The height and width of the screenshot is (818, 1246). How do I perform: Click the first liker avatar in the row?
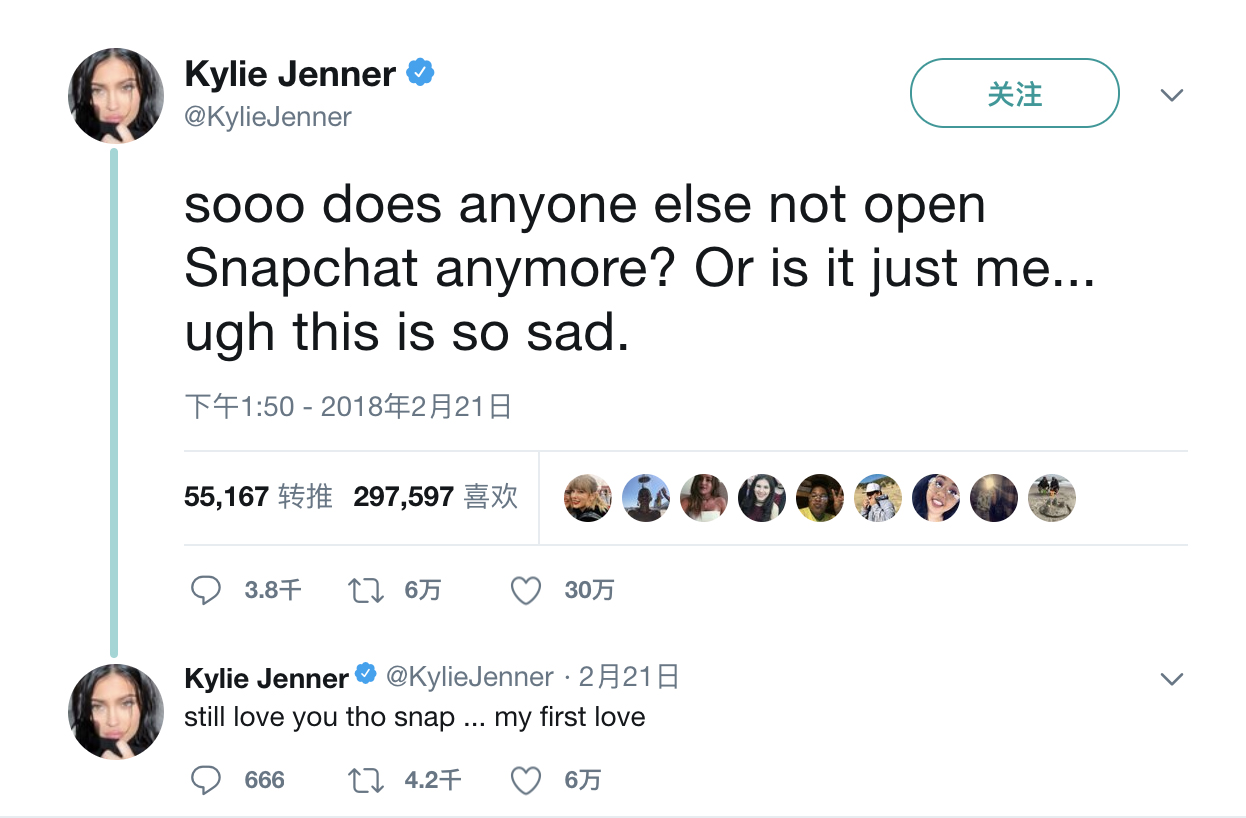click(588, 497)
